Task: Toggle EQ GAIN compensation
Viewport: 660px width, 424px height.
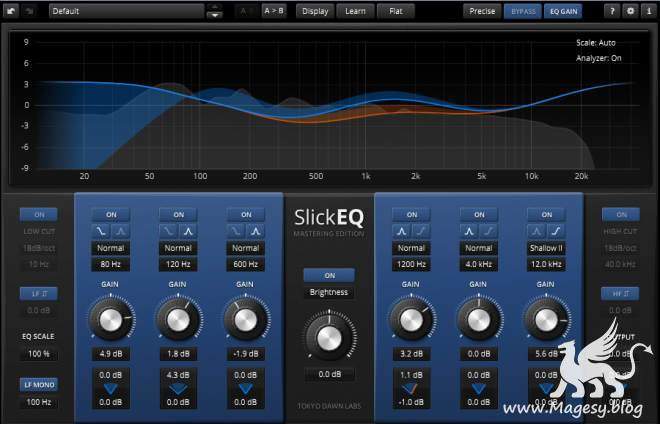Action: pyautogui.click(x=563, y=11)
